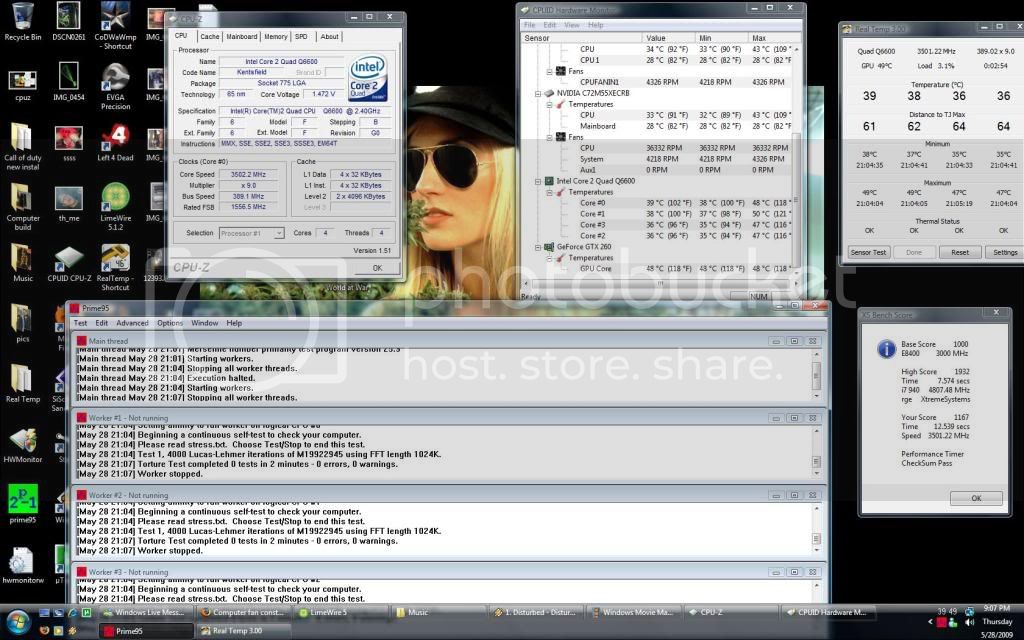Open the Real Temp folder on desktop
Viewport: 1024px width, 640px height.
pyautogui.click(x=23, y=383)
